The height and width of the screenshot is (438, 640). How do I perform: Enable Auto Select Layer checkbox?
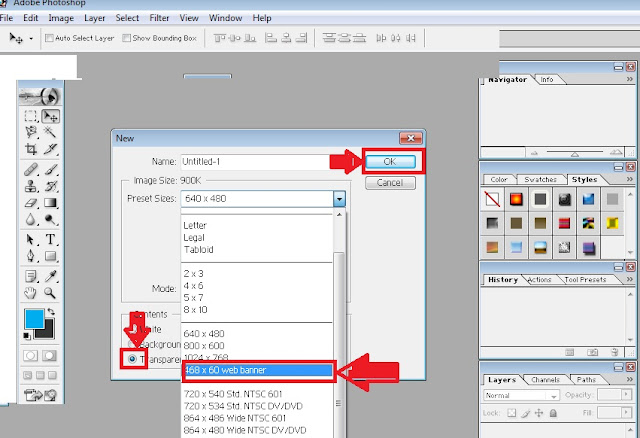pos(49,38)
